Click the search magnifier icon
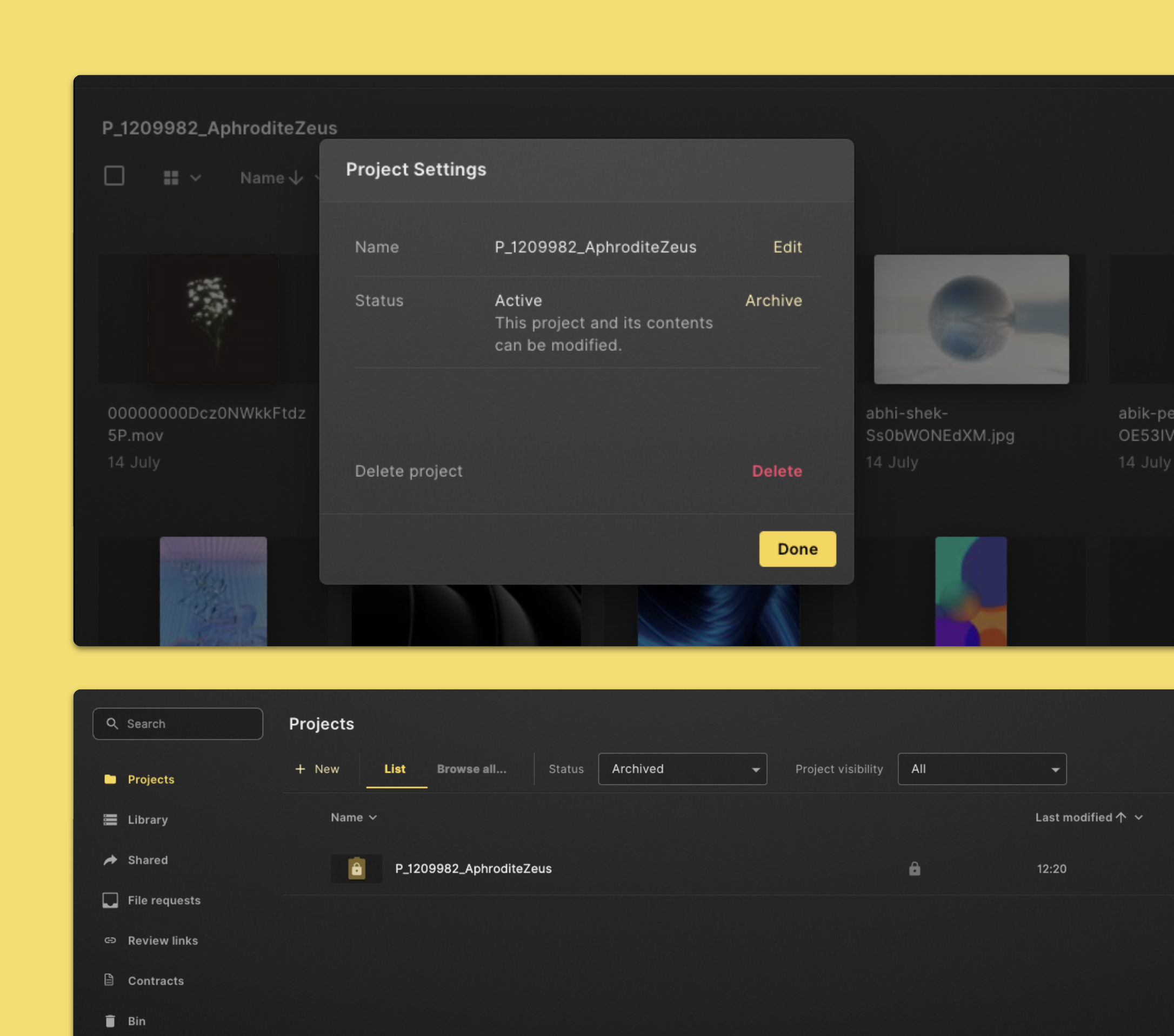The width and height of the screenshot is (1174, 1036). click(x=112, y=723)
